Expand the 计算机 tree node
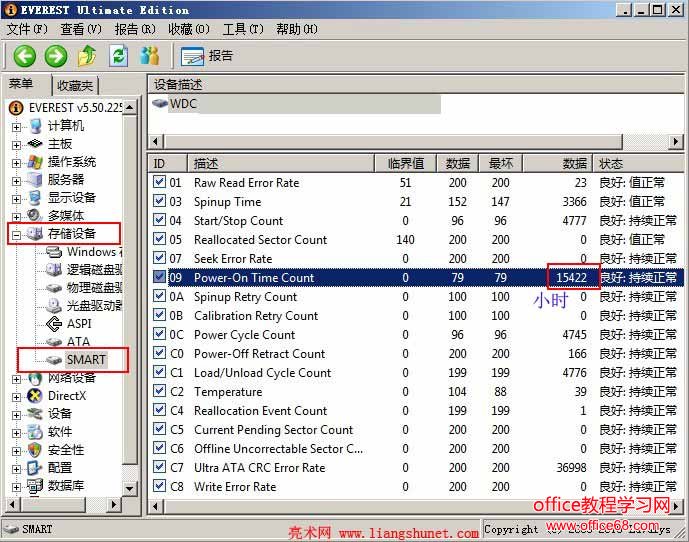This screenshot has height=542, width=689. 16,126
